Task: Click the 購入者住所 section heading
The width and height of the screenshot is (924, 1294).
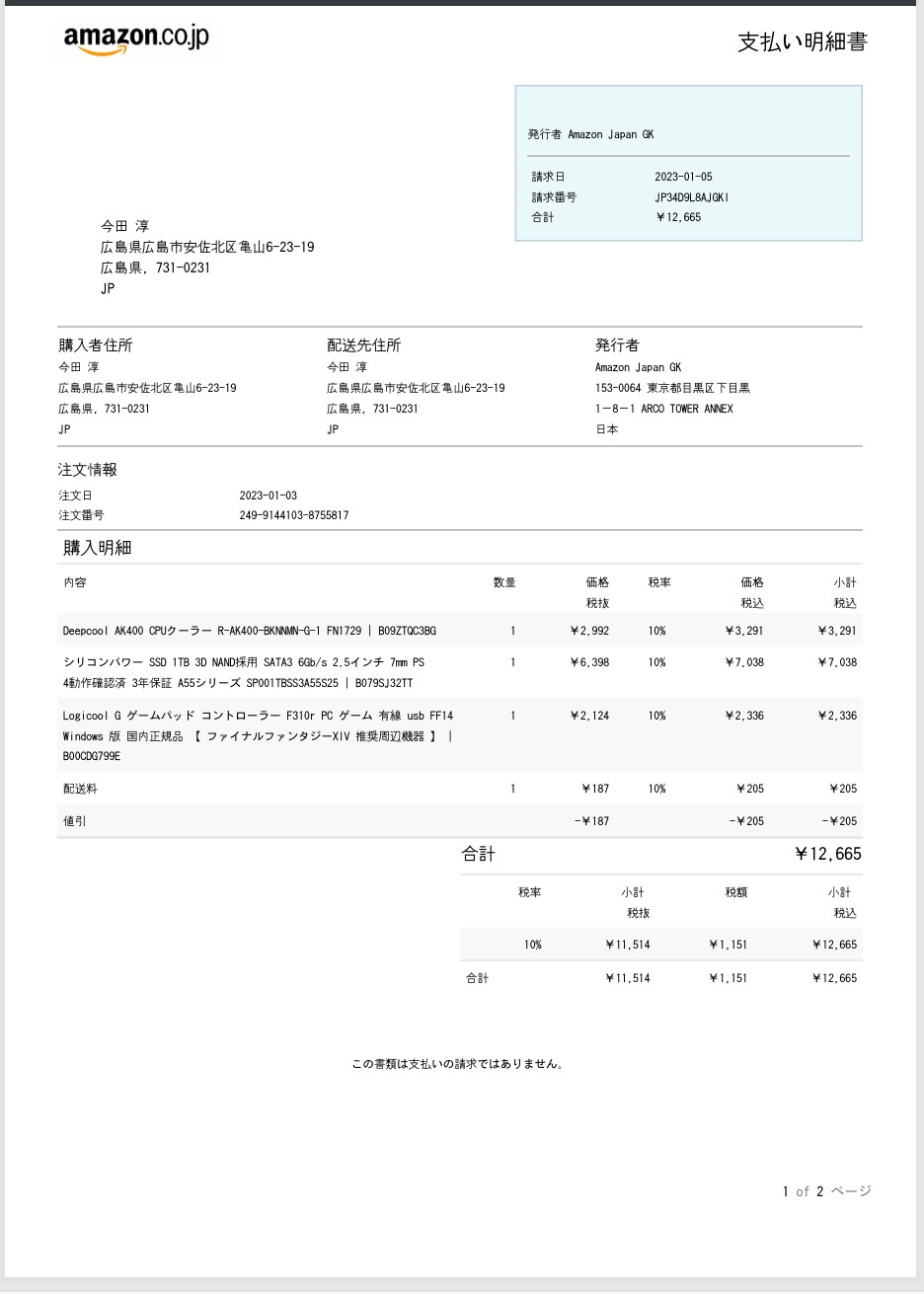Action: tap(95, 345)
